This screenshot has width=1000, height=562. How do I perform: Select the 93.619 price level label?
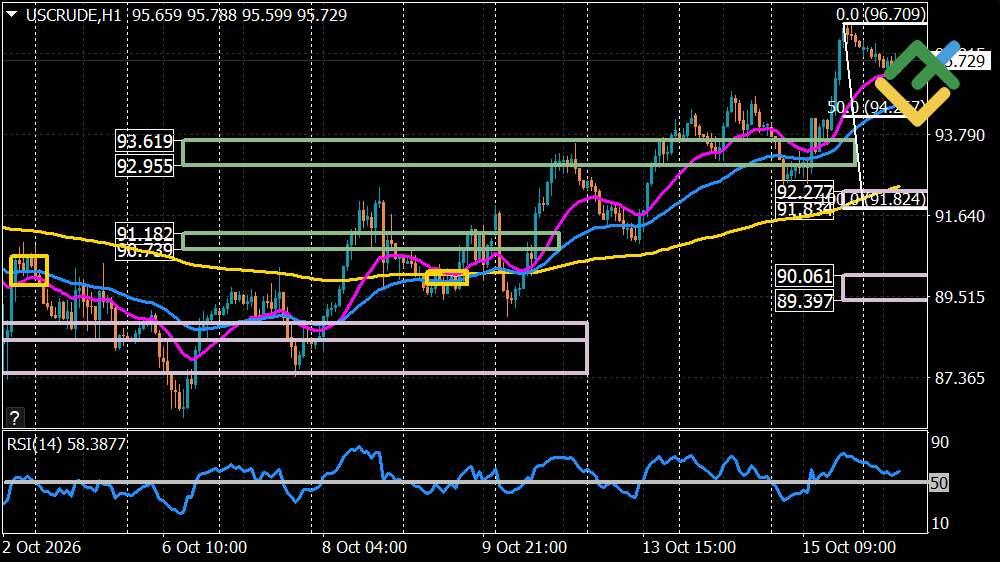click(145, 140)
